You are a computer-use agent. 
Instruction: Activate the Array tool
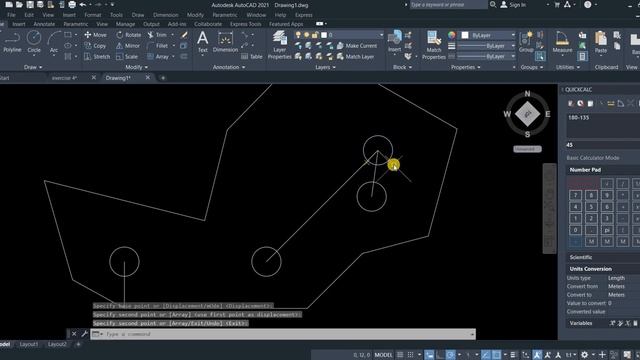click(x=158, y=57)
